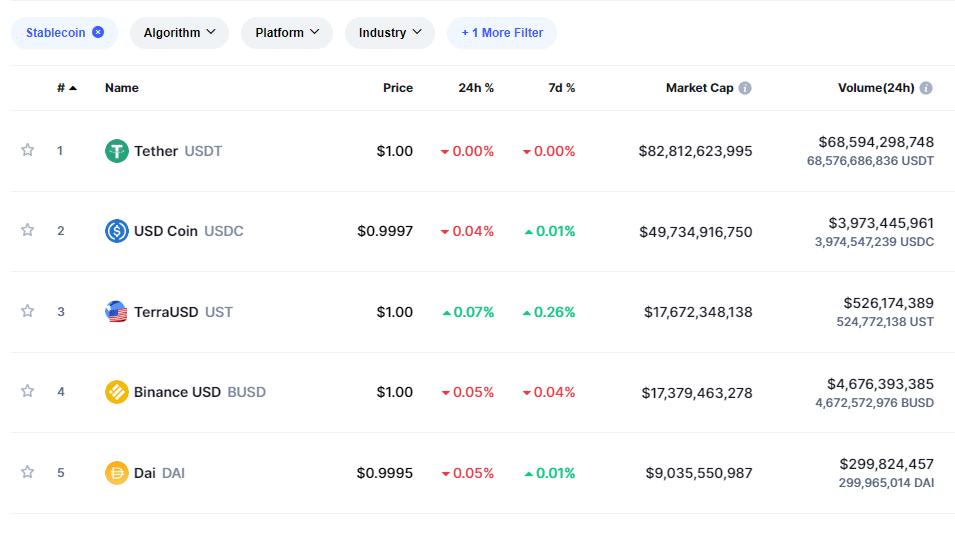The height and width of the screenshot is (537, 955).
Task: Click USD Coin market cap $49,734,916,750
Action: coord(696,232)
